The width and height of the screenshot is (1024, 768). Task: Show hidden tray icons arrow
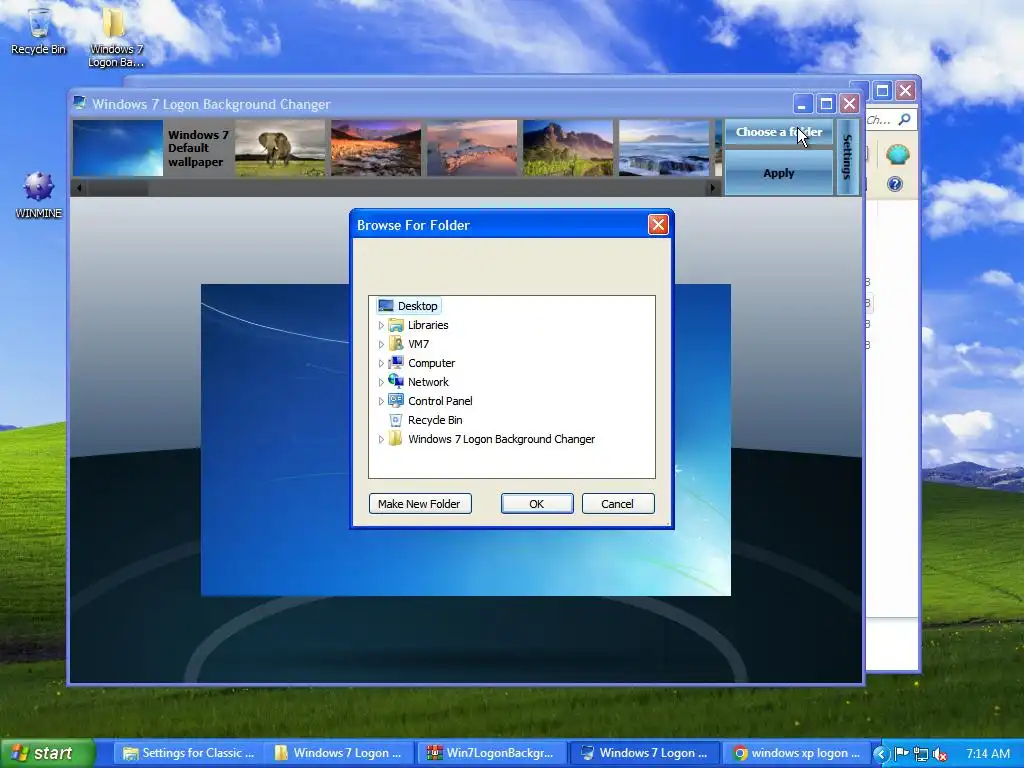pos(880,754)
